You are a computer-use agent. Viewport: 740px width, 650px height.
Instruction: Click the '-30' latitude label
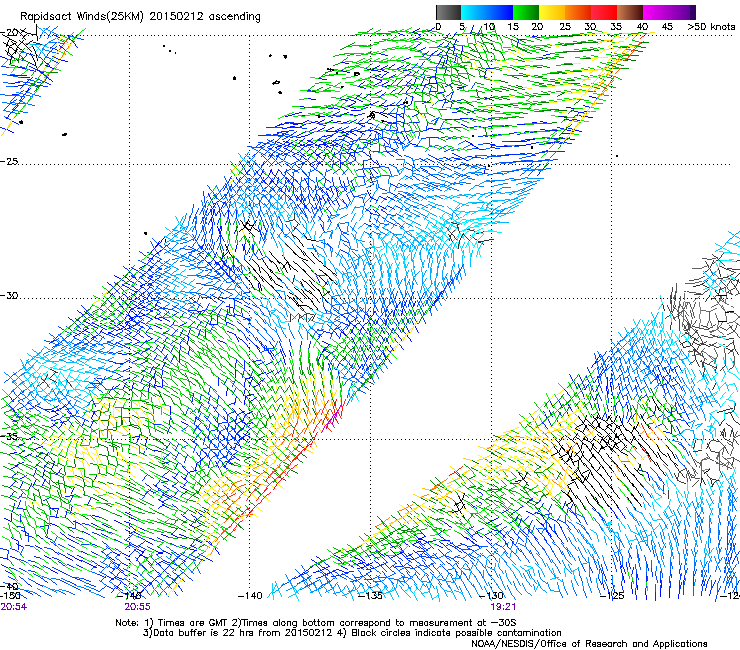click(x=9, y=295)
